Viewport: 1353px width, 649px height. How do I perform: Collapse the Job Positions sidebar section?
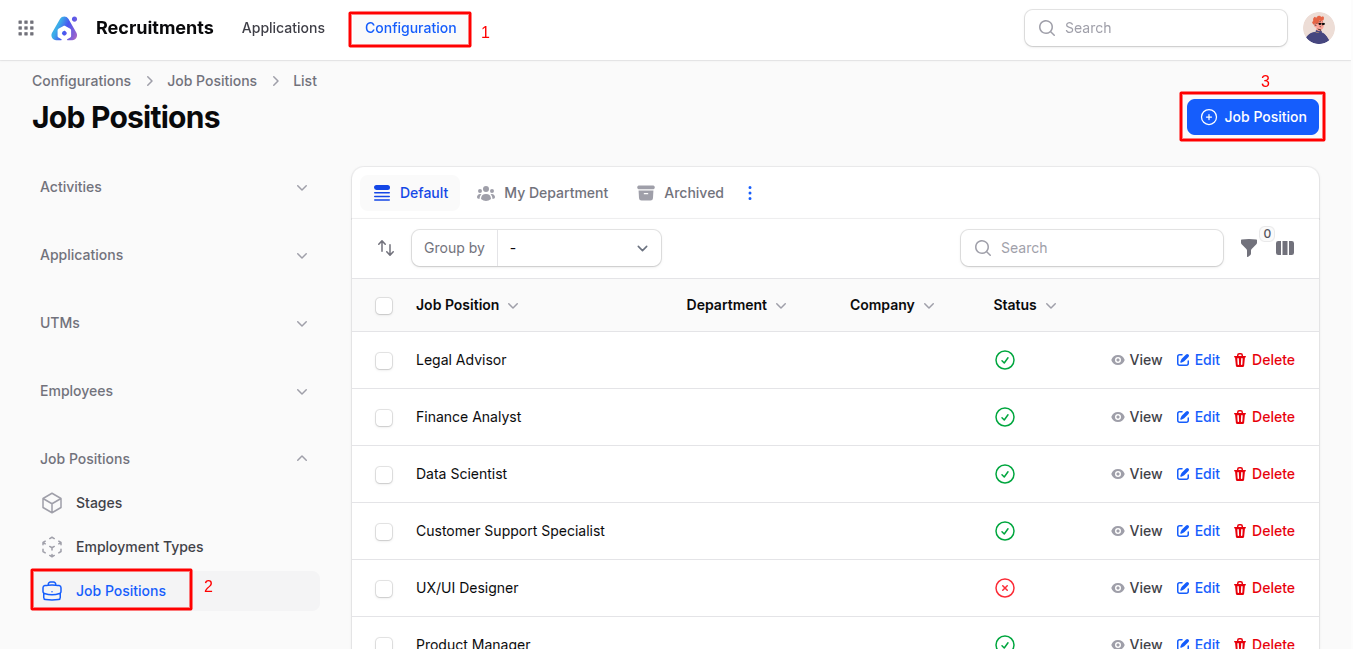point(302,458)
